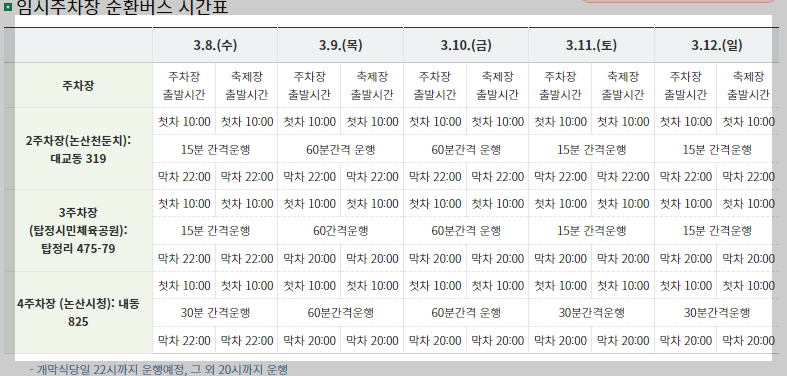Click the '임시주차장 순환버스 시간표' heading

coord(122,7)
